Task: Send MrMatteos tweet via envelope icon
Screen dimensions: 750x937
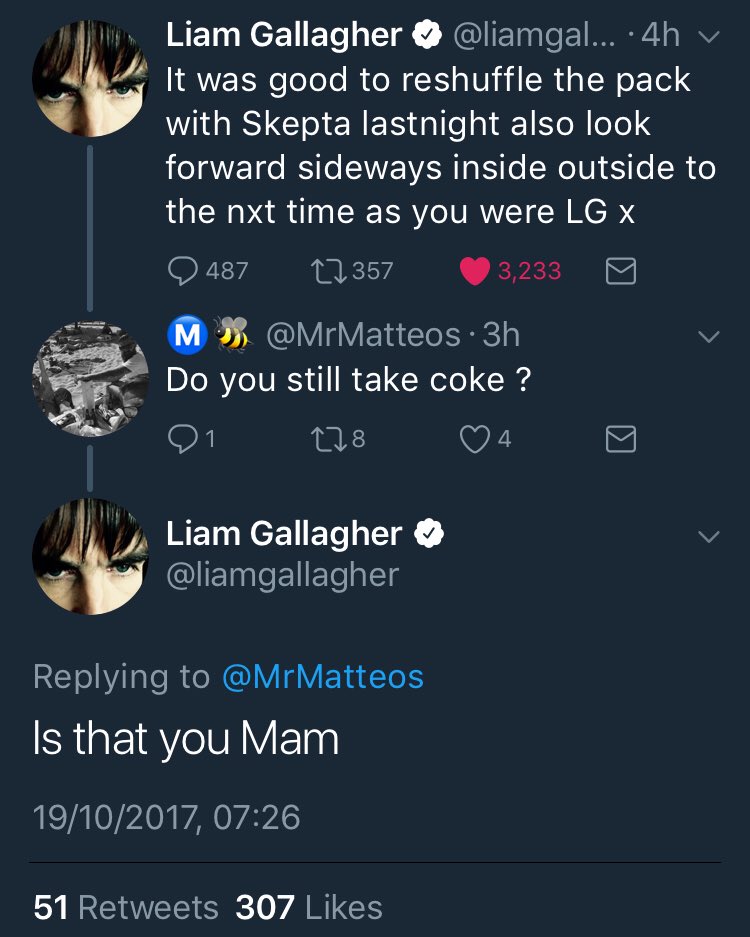Action: point(620,439)
